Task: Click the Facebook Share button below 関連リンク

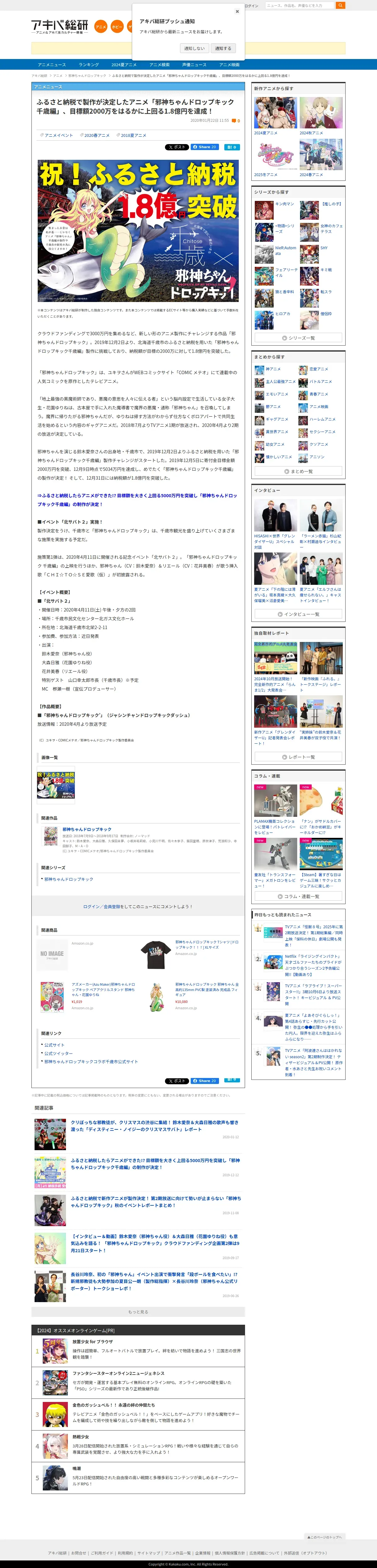Action: tap(204, 1081)
